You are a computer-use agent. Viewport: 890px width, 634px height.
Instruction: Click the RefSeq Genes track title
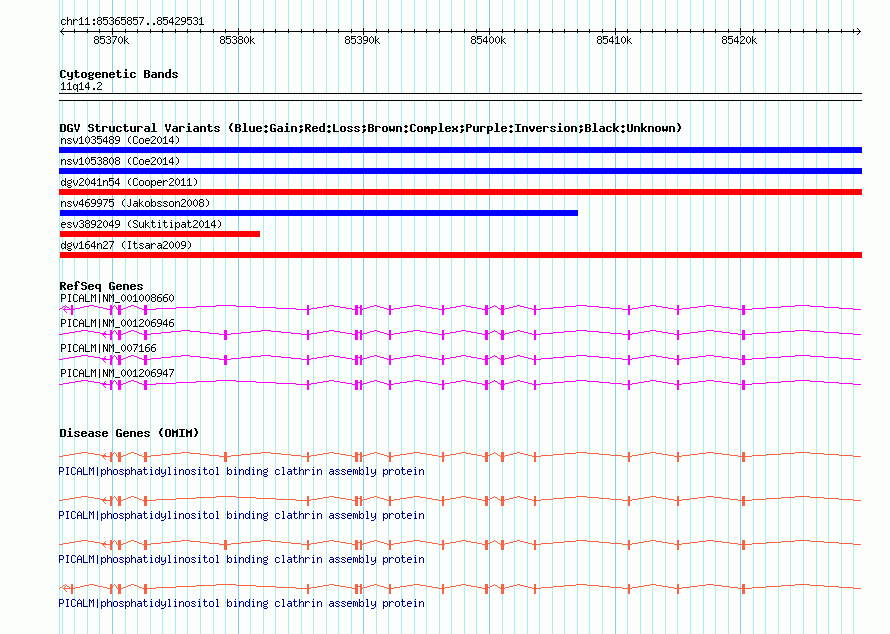click(x=101, y=286)
